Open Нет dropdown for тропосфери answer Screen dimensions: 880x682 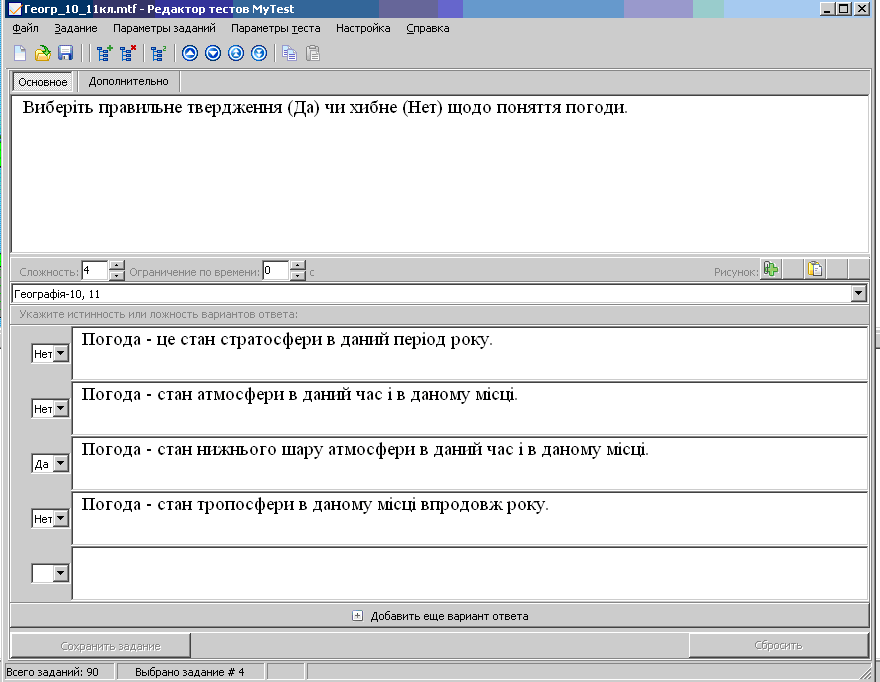tap(61, 519)
